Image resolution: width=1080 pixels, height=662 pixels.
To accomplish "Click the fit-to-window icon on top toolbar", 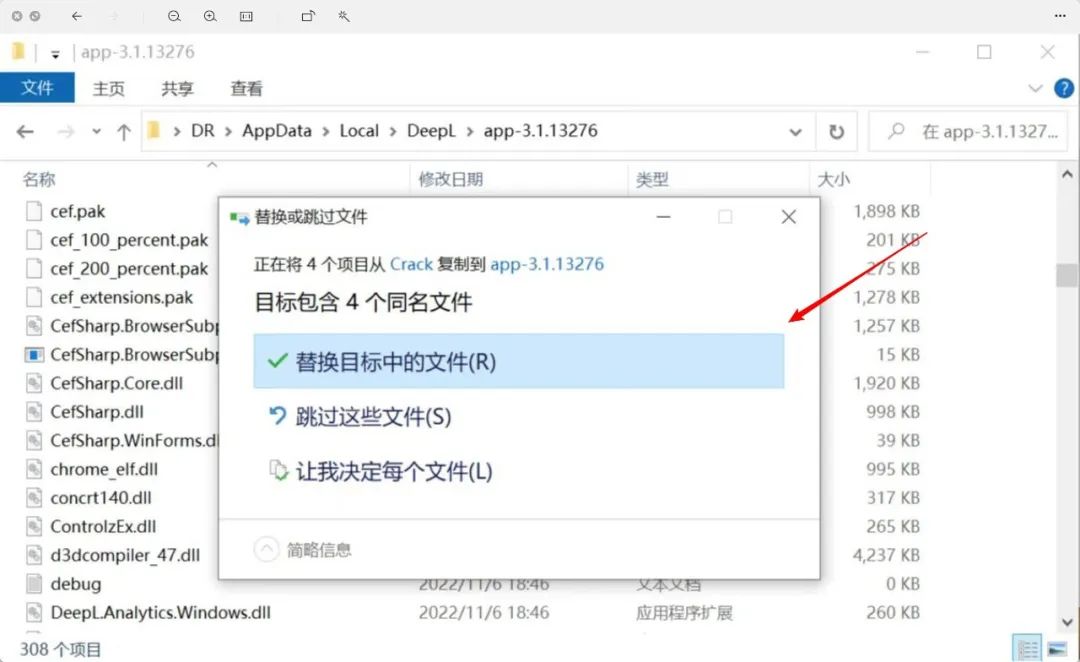I will [x=245, y=17].
